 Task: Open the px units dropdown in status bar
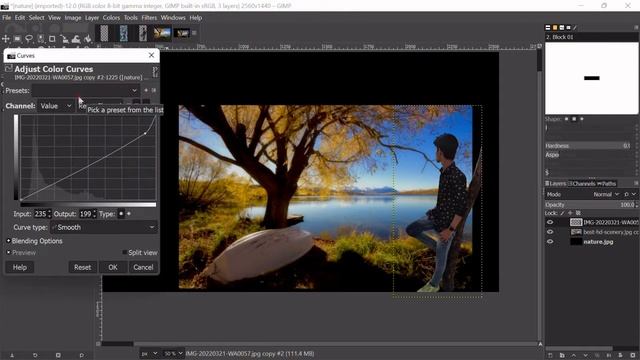coord(149,353)
